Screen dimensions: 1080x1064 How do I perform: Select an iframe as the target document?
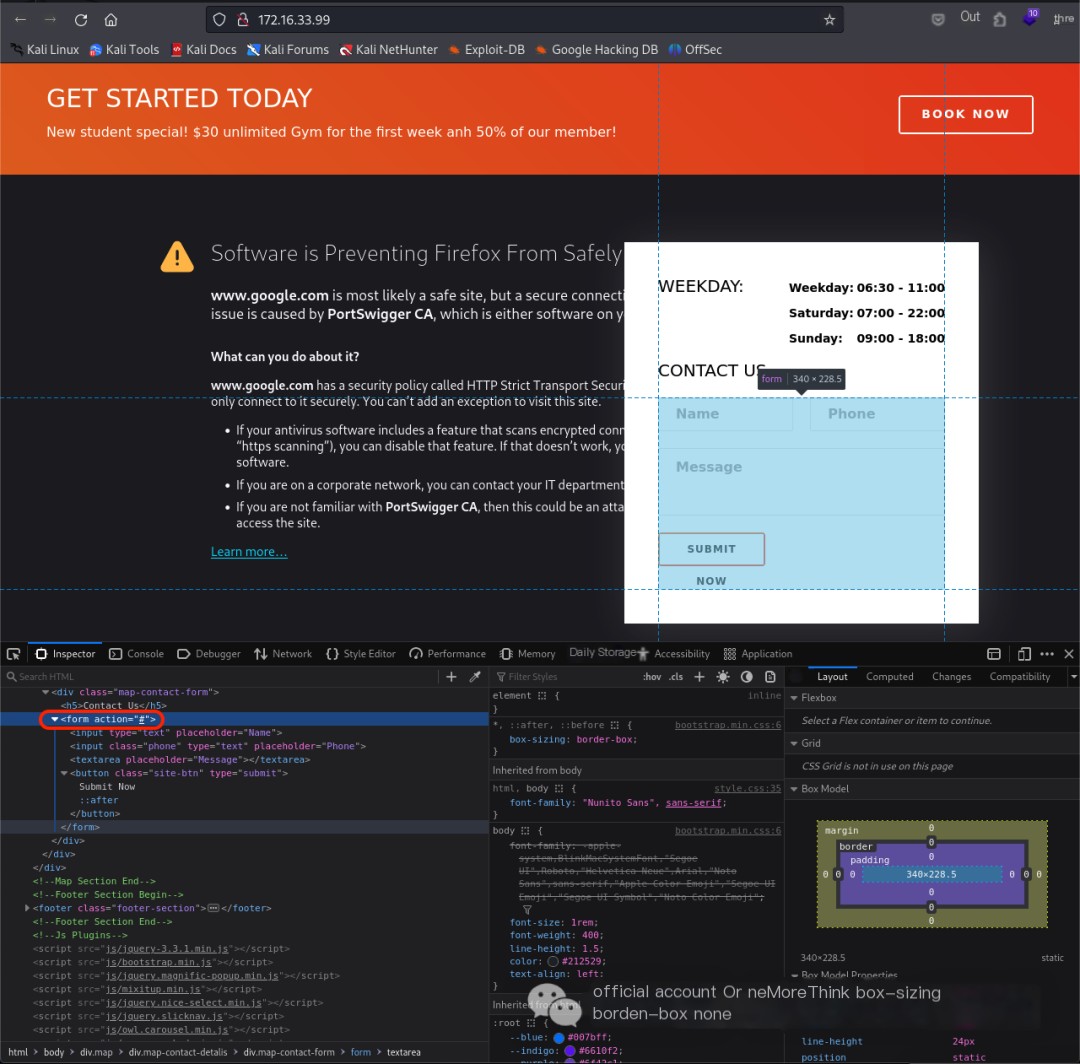tap(994, 654)
